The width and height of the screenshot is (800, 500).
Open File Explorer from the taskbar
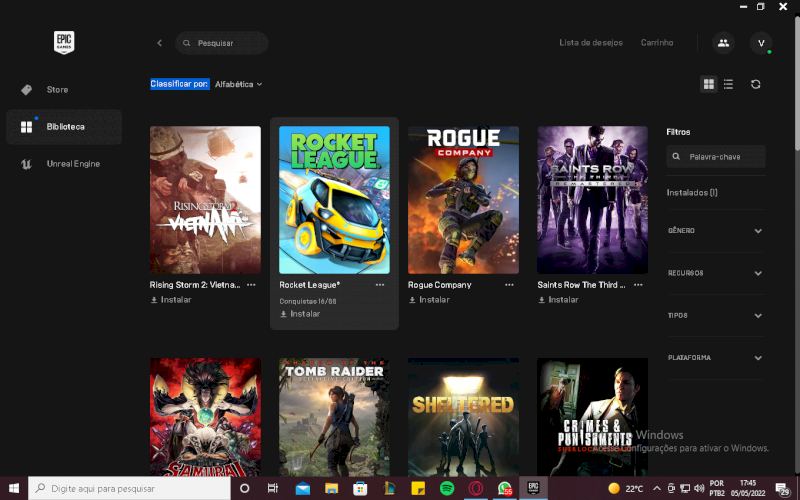click(x=332, y=488)
